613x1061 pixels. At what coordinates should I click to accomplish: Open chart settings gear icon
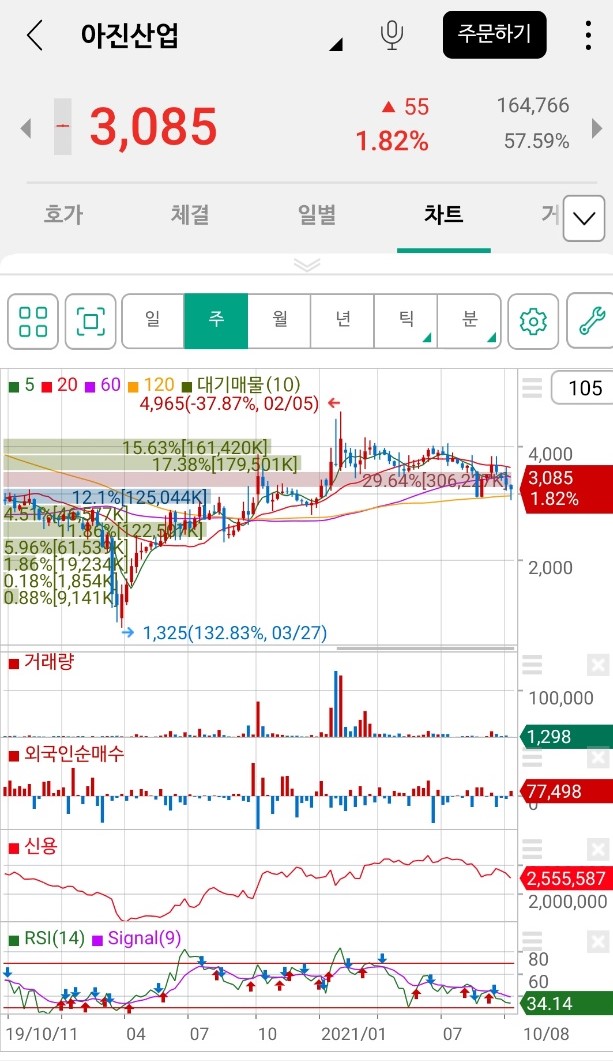tap(533, 321)
